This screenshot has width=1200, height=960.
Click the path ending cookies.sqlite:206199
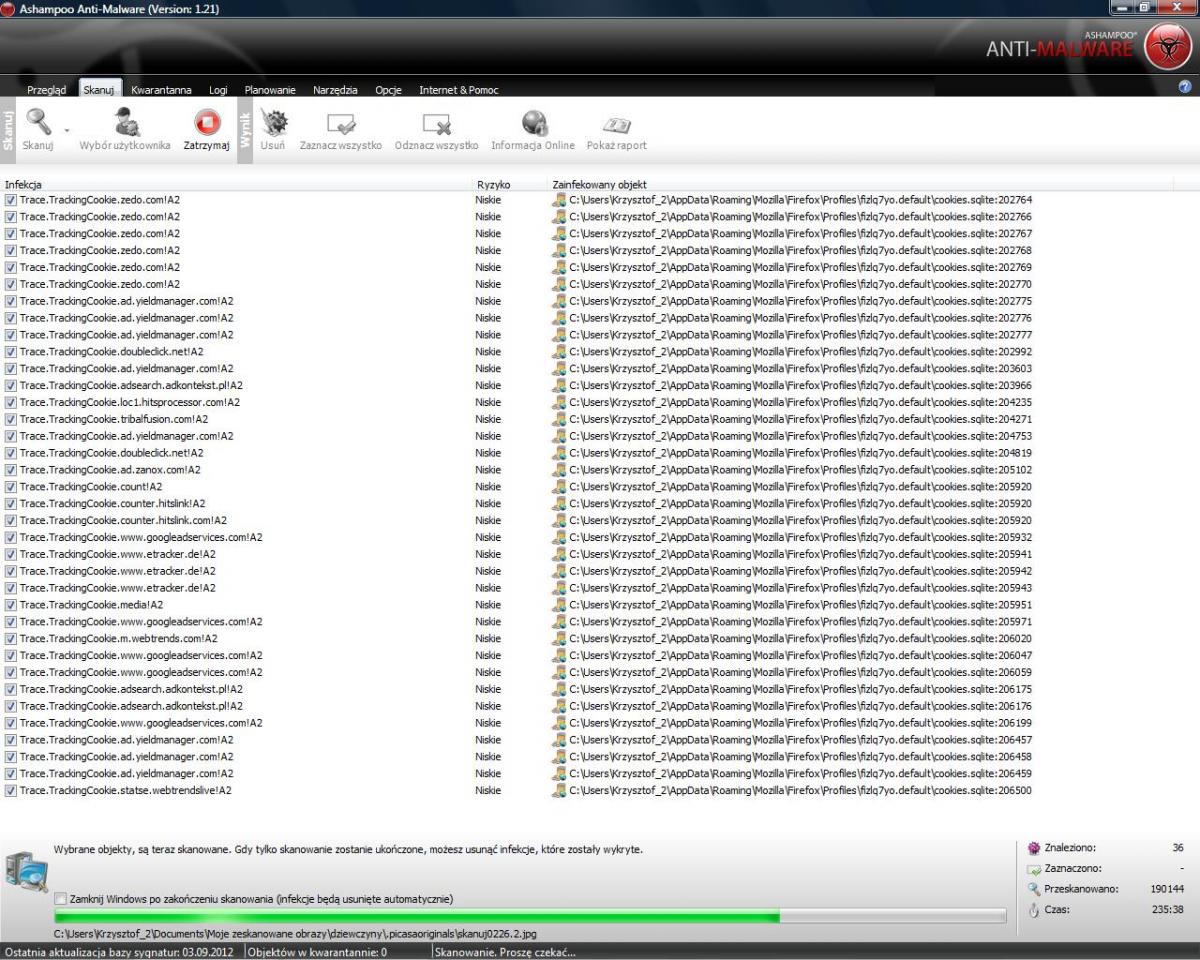click(800, 723)
